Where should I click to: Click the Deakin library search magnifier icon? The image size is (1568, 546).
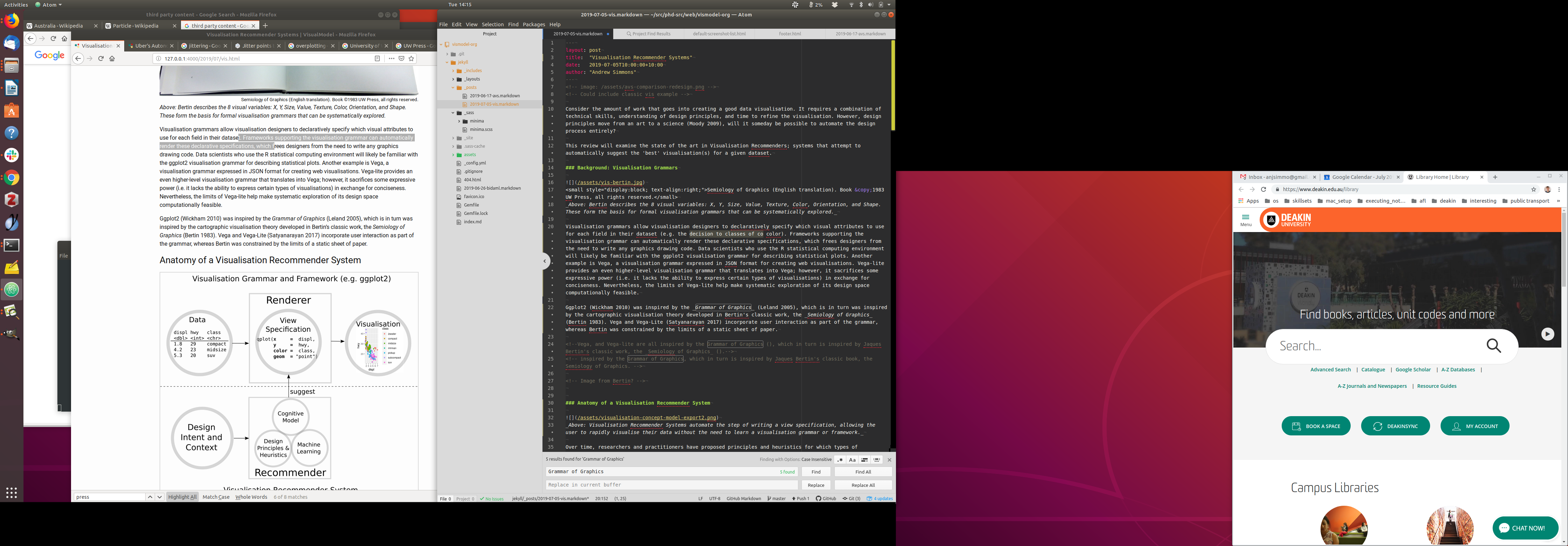pyautogui.click(x=1493, y=346)
